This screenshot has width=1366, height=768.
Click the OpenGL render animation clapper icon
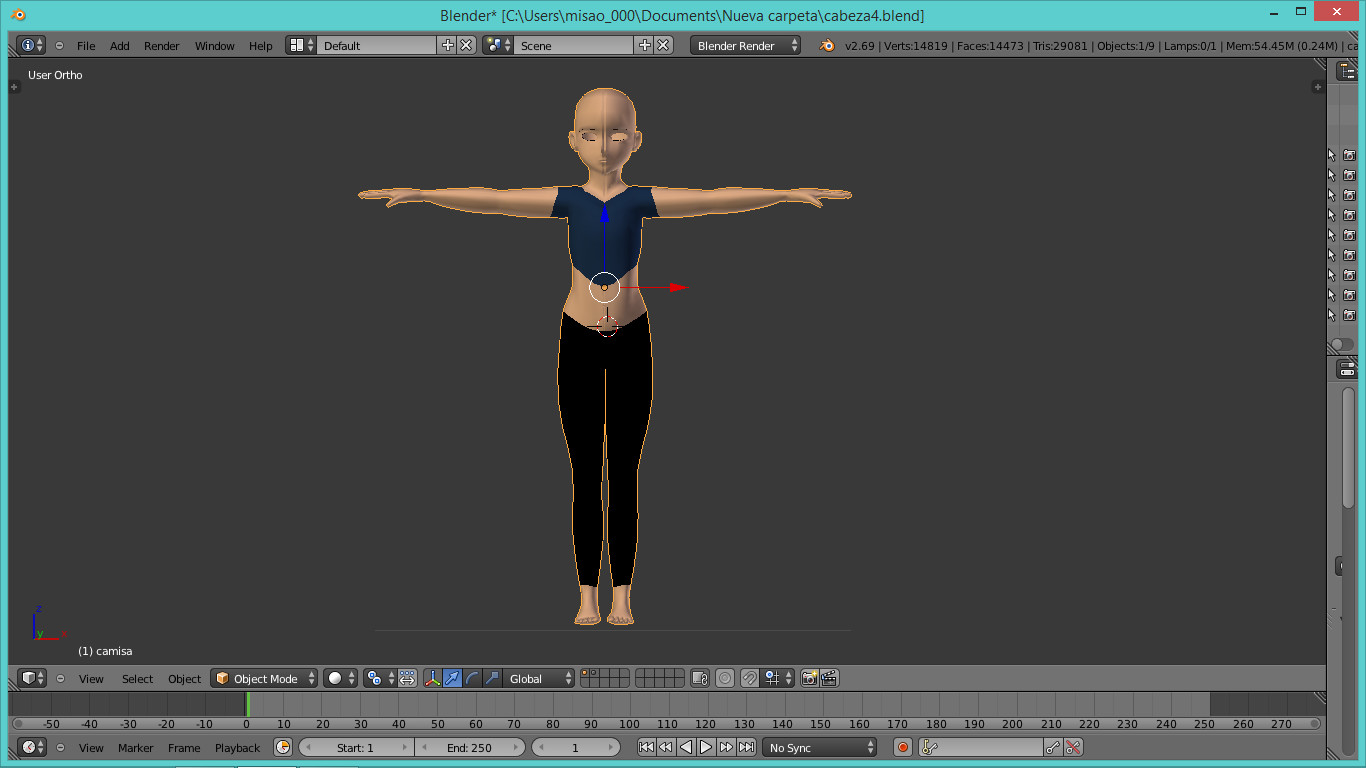[x=828, y=678]
